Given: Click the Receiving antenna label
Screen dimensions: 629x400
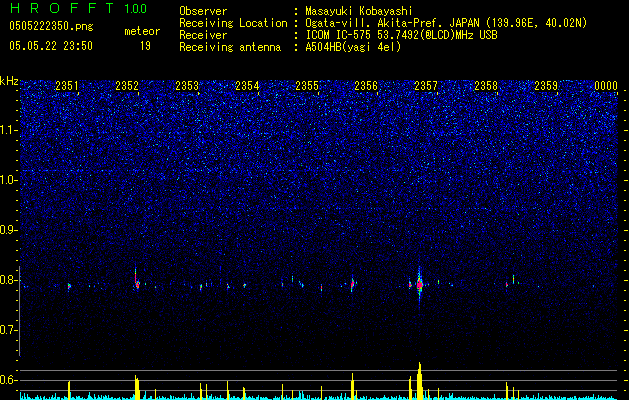Looking at the screenshot, I should [x=230, y=47].
